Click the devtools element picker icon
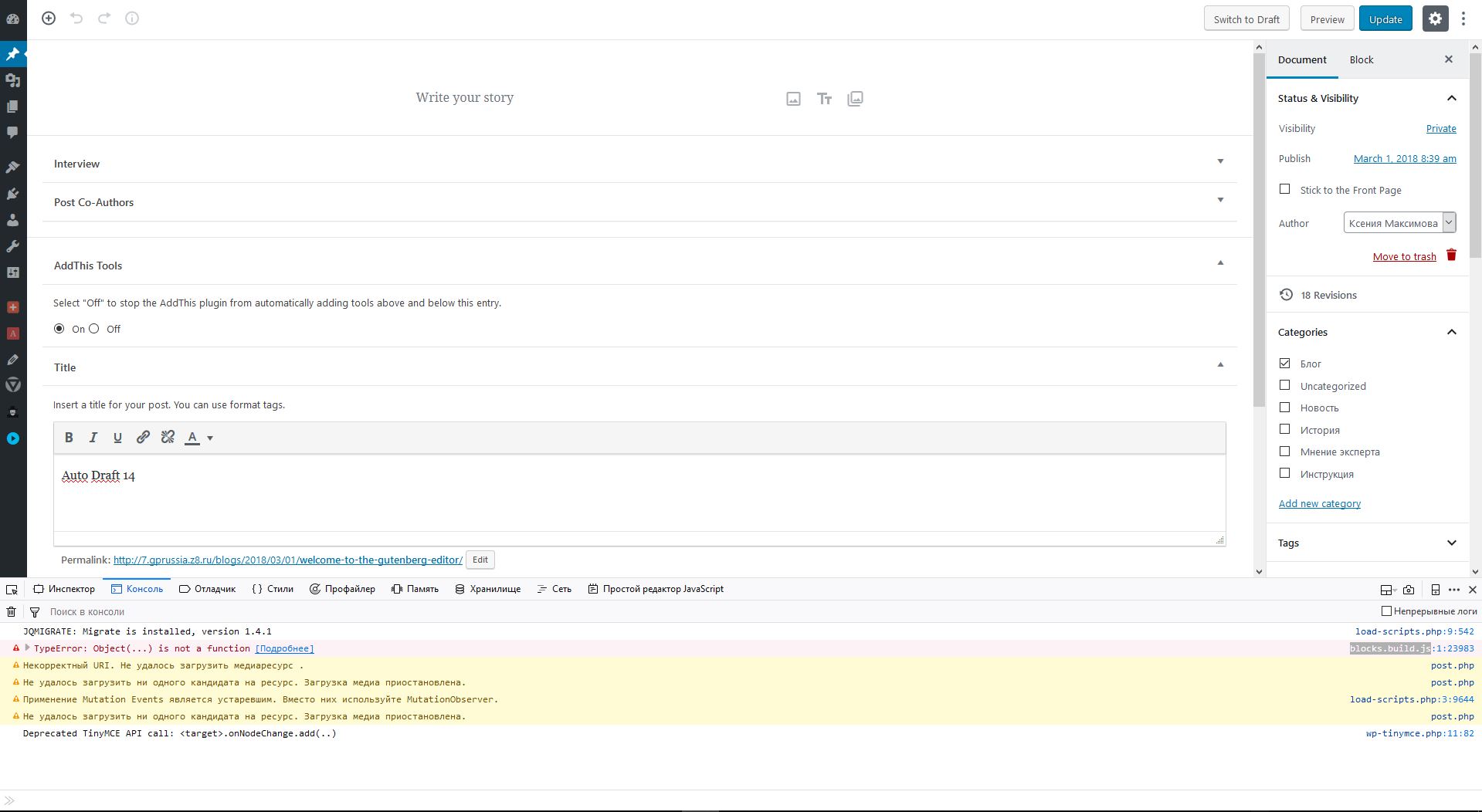 [12, 590]
